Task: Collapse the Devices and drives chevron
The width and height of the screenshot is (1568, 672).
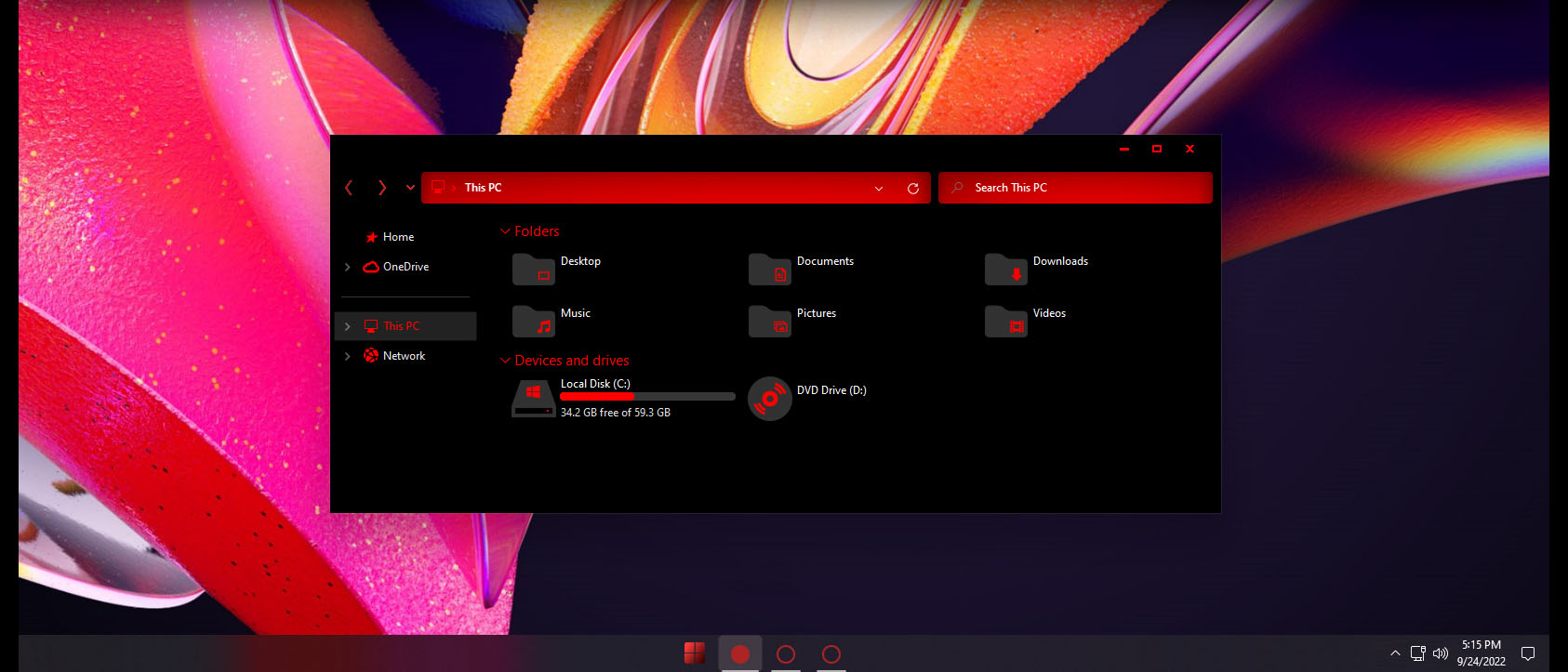Action: (x=505, y=361)
